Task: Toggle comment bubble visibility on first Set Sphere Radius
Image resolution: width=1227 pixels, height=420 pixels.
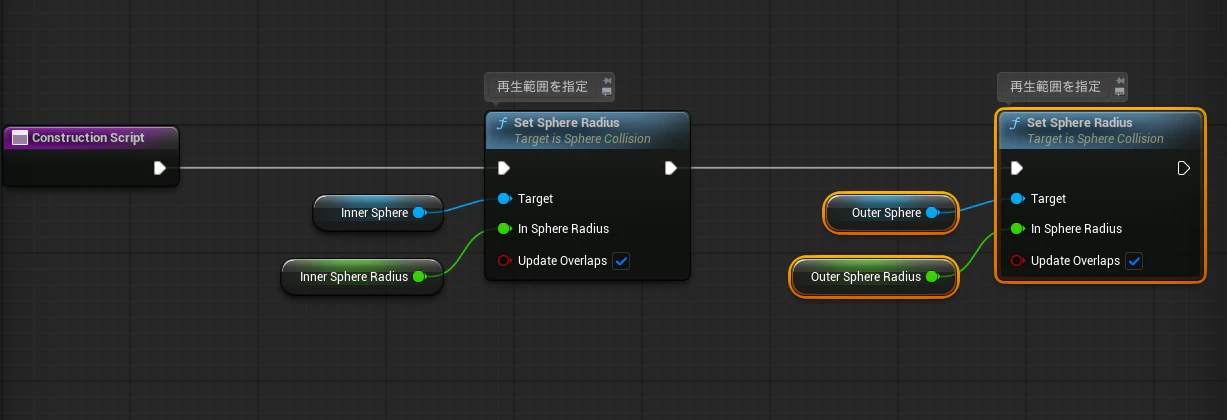Action: pyautogui.click(x=608, y=92)
